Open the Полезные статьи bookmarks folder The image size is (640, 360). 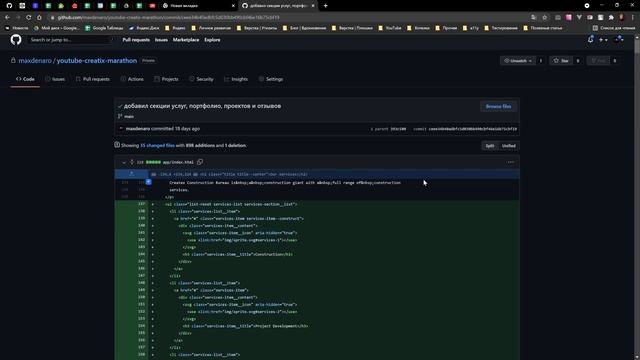click(x=542, y=28)
